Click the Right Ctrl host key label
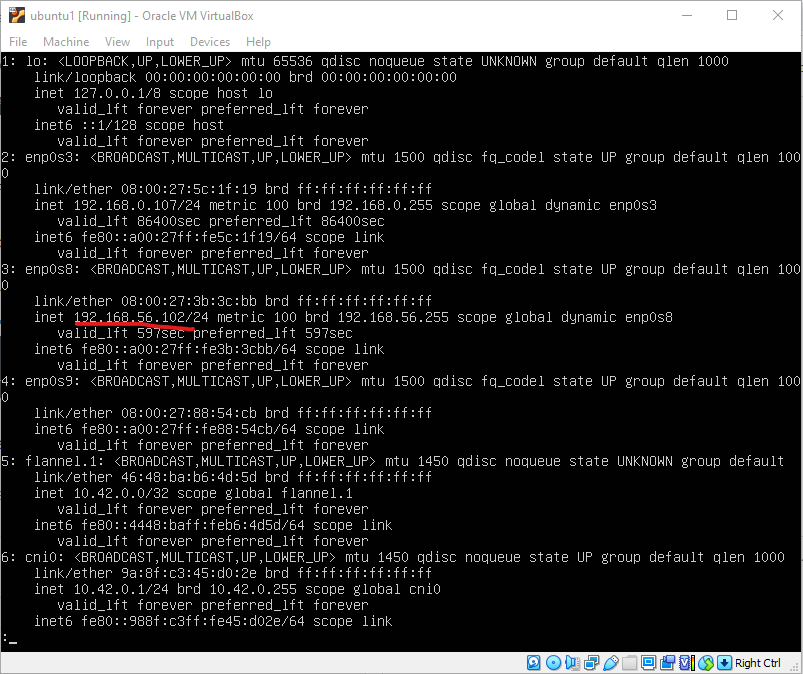The width and height of the screenshot is (803, 674). (758, 663)
